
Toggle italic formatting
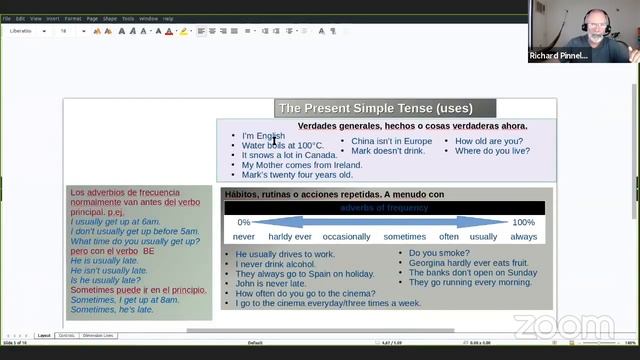tap(133, 31)
